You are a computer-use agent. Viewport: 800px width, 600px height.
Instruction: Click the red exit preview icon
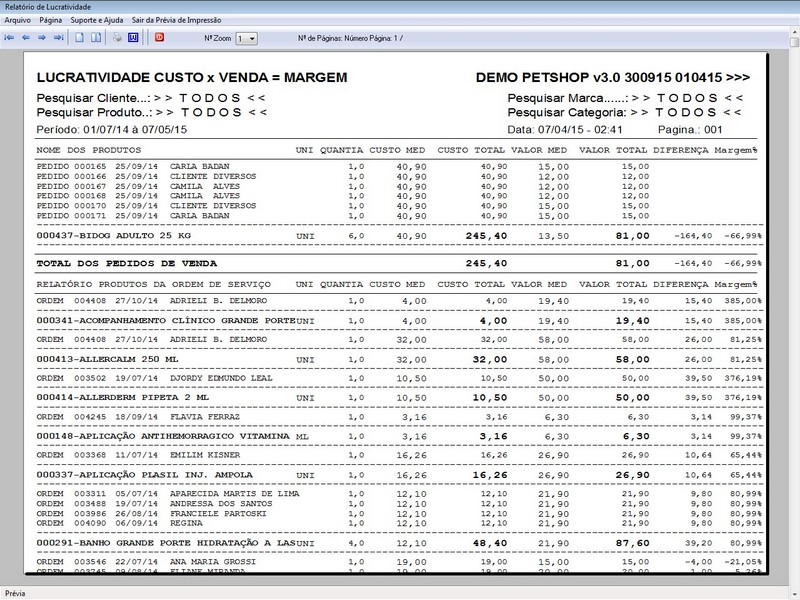(x=158, y=37)
